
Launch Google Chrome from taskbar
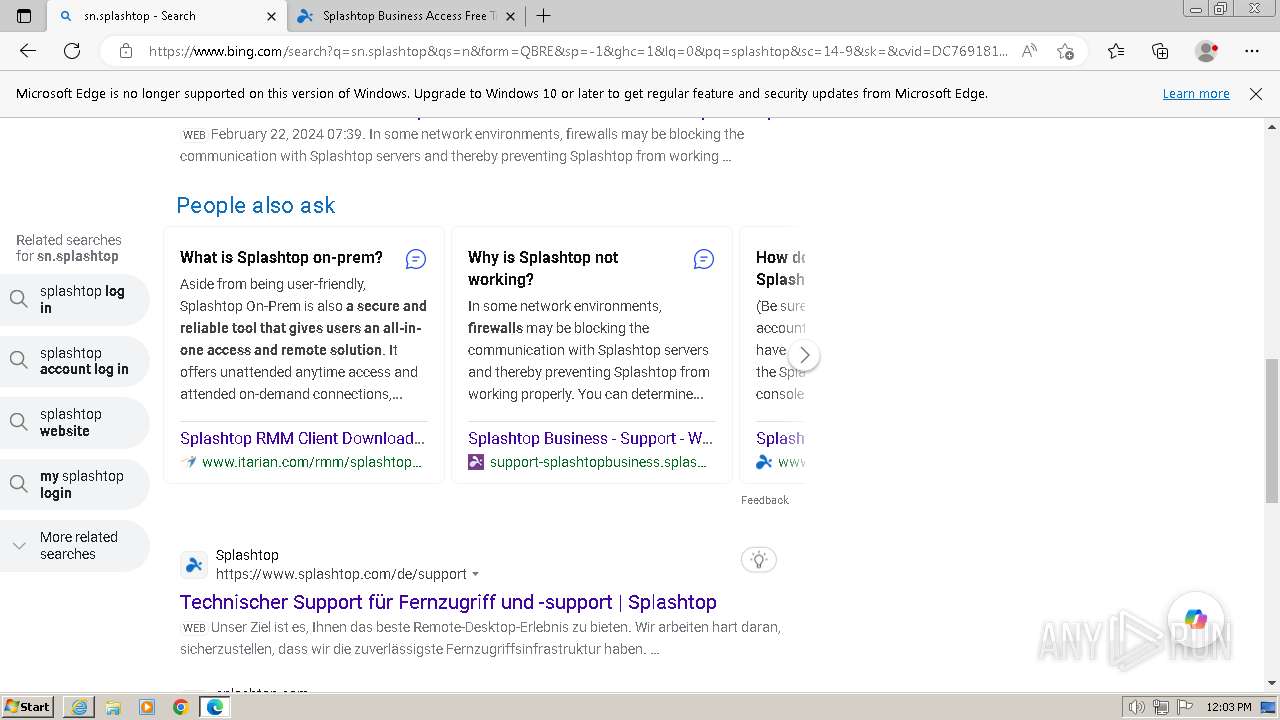click(181, 707)
